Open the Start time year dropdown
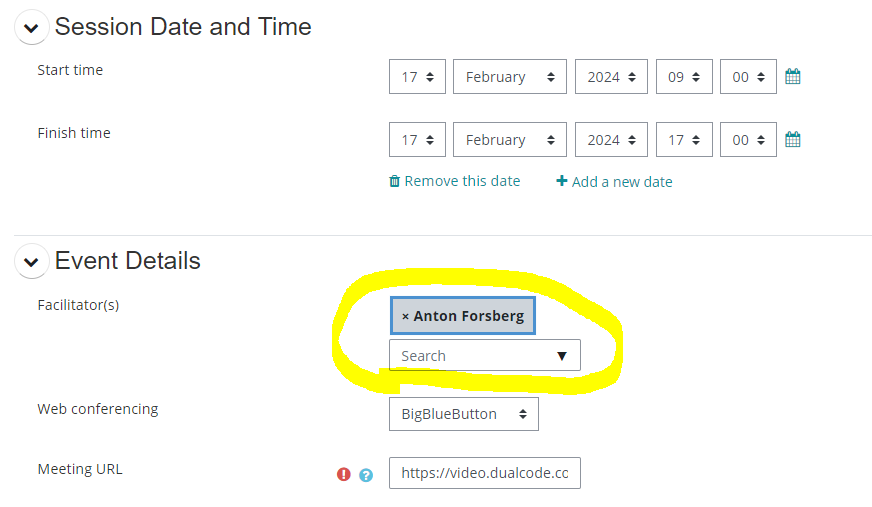Viewport: 872px width, 507px height. [611, 77]
